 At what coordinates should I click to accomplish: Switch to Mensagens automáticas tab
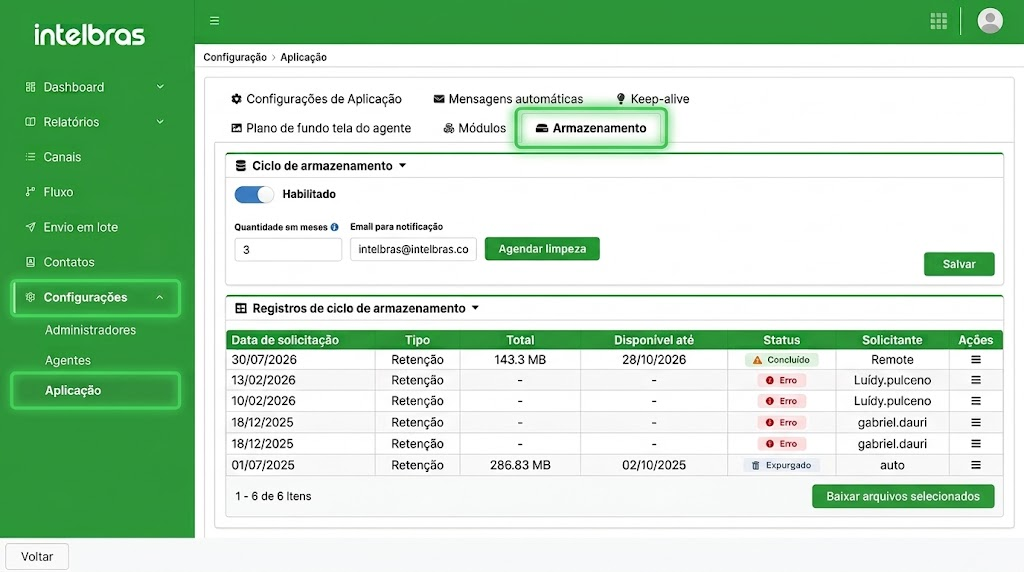[508, 99]
